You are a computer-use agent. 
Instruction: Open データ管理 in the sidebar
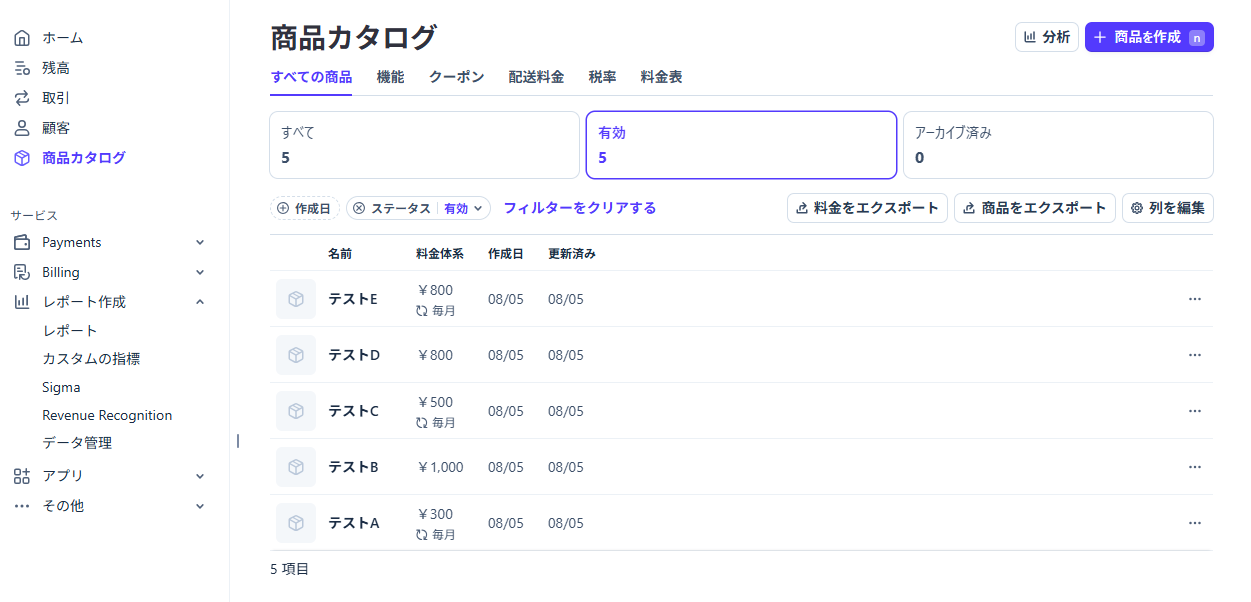tap(77, 443)
